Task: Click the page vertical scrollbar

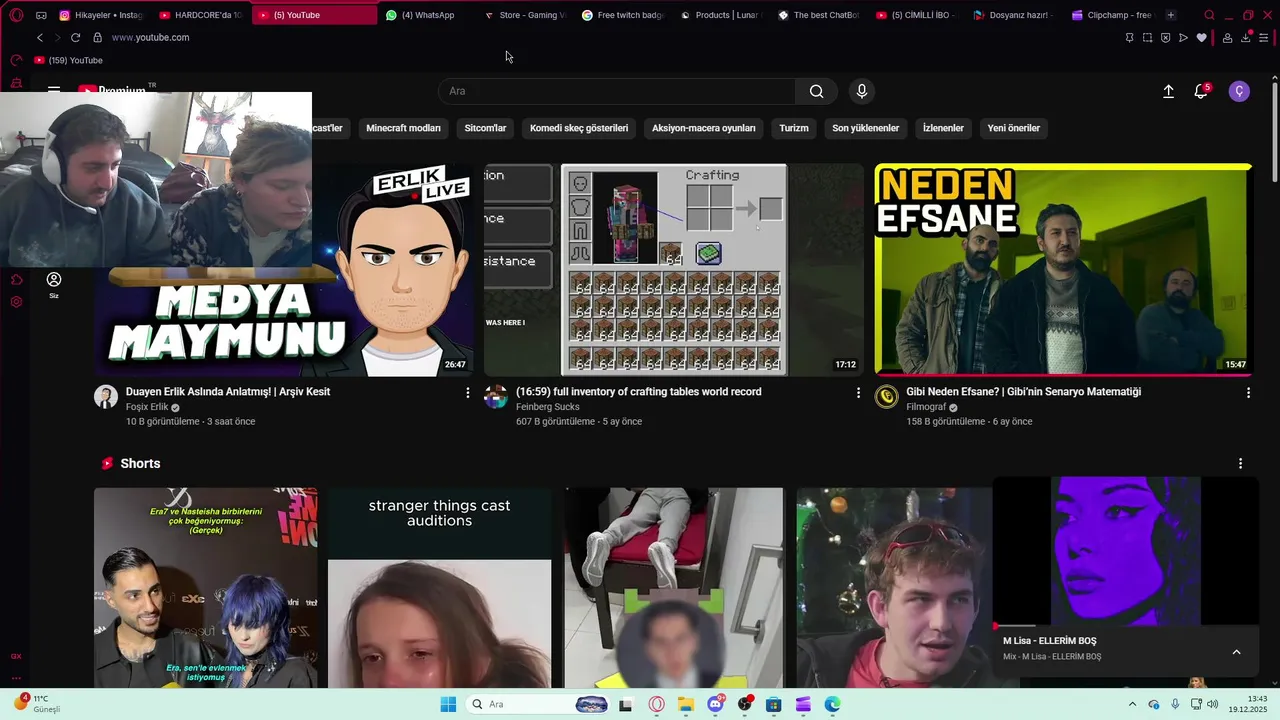Action: tap(1274, 130)
